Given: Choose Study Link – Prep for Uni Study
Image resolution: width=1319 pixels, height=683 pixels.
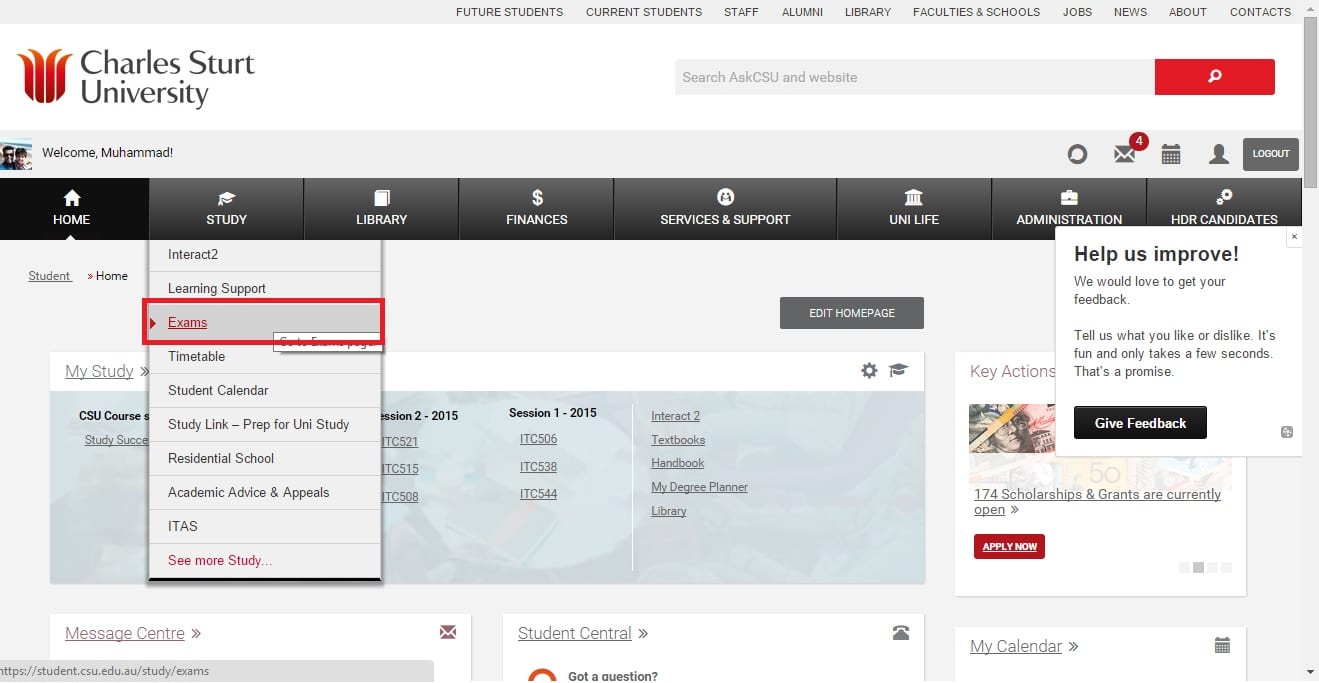Looking at the screenshot, I should click(x=265, y=424).
